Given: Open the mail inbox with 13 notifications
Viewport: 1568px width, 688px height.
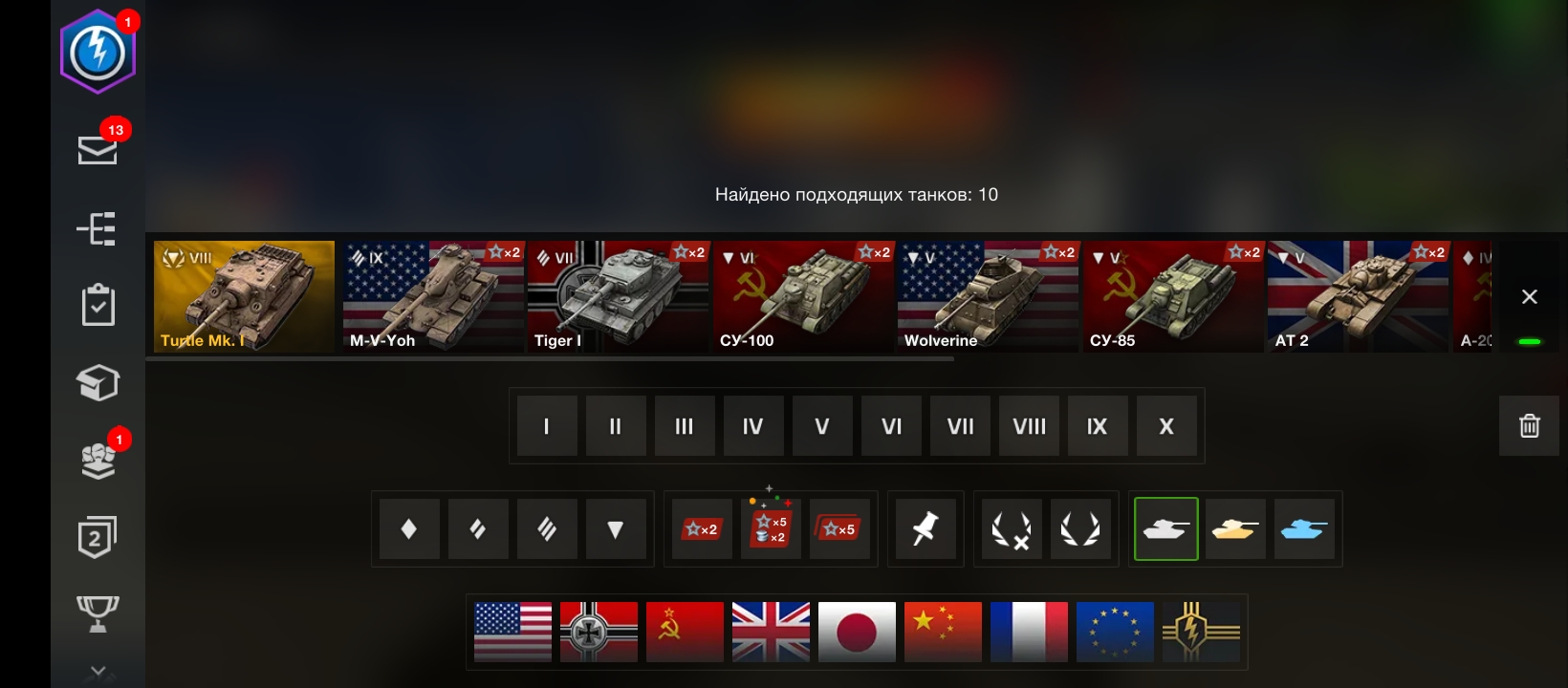Looking at the screenshot, I should (x=98, y=149).
